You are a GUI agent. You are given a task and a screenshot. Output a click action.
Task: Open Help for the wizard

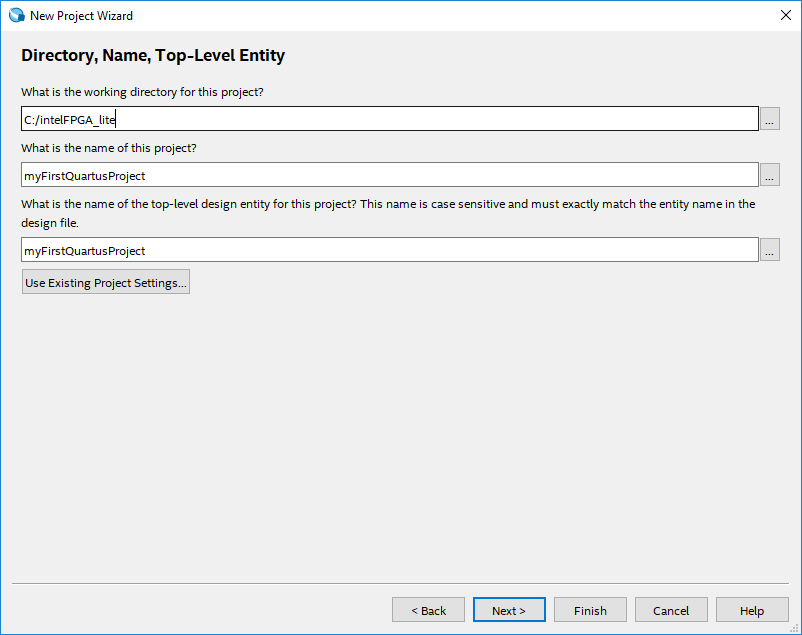752,610
